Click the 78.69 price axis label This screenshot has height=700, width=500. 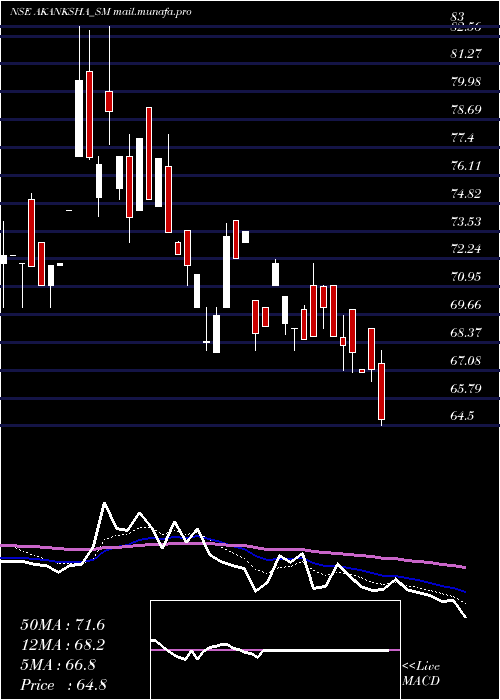click(467, 110)
